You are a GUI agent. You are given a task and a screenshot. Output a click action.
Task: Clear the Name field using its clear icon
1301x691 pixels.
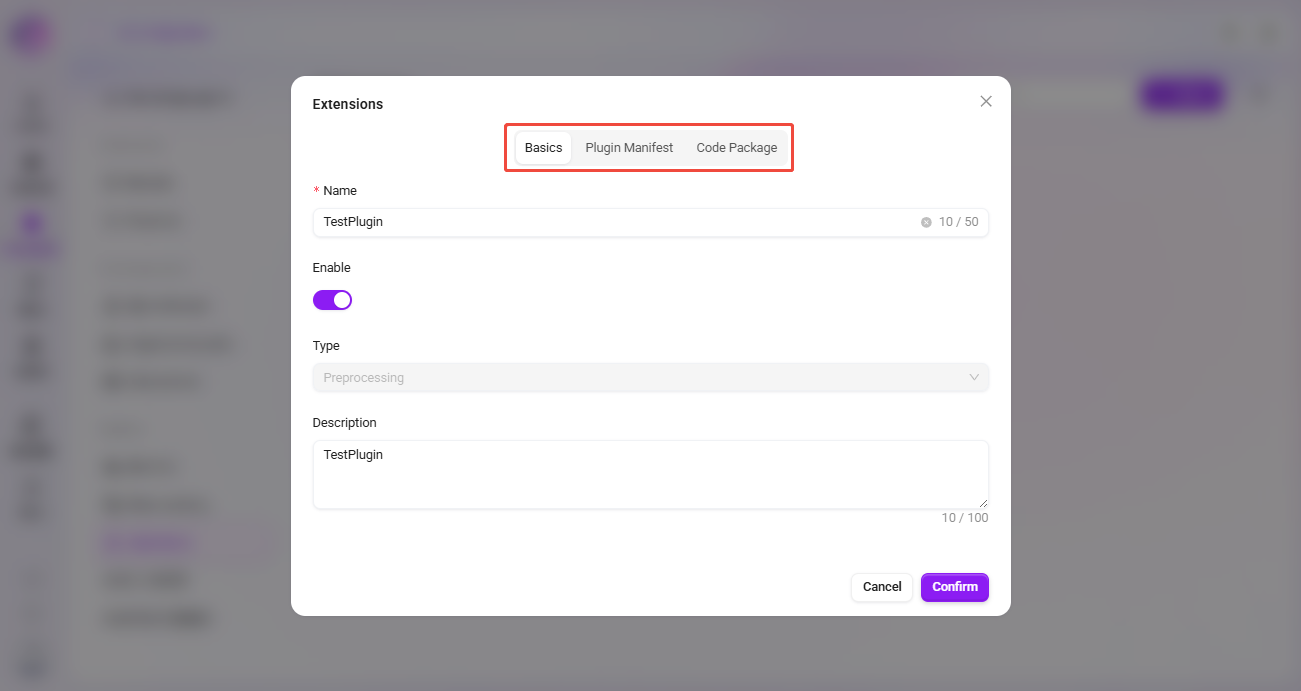[926, 222]
